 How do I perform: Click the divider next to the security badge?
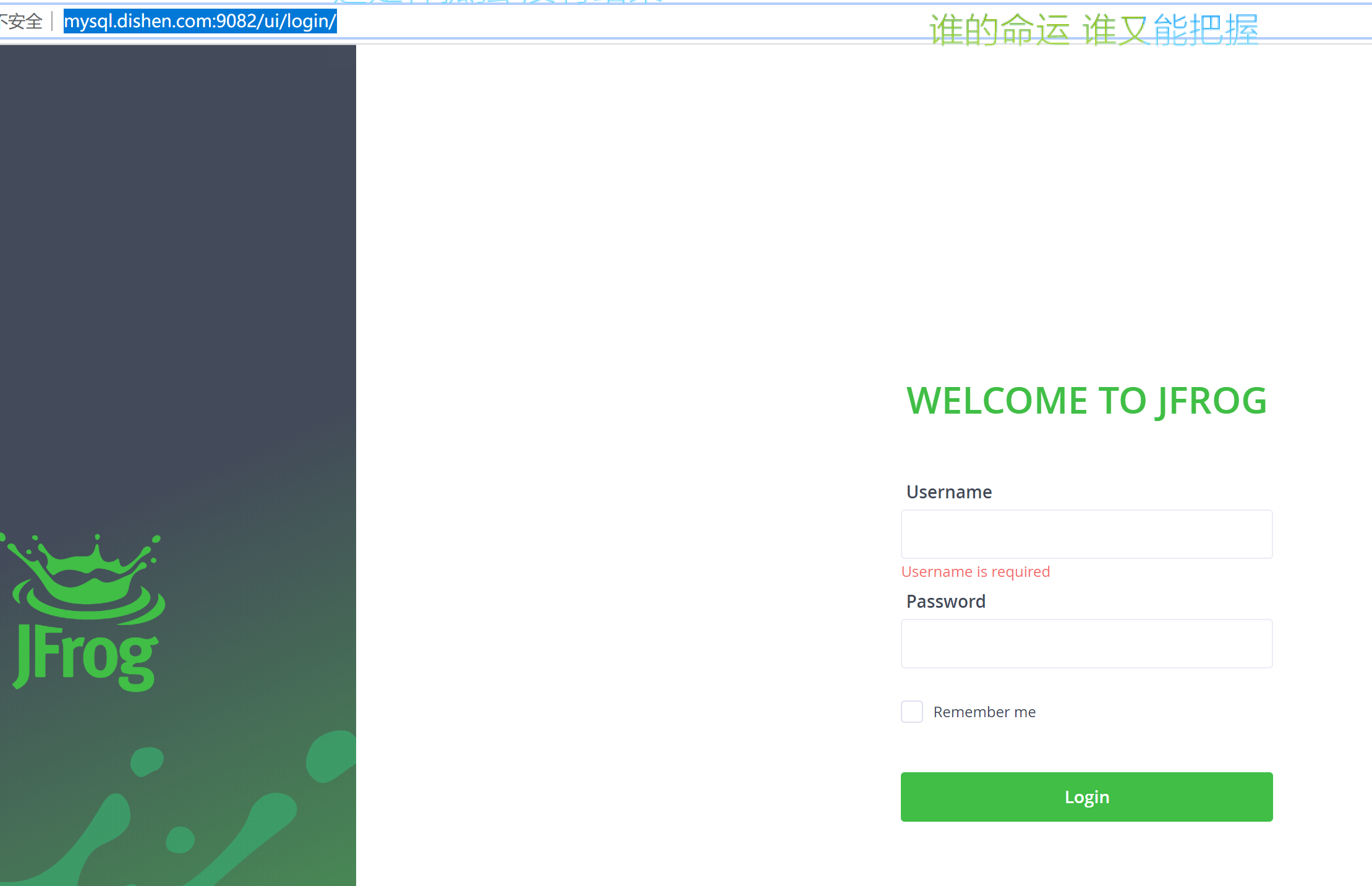tap(53, 21)
